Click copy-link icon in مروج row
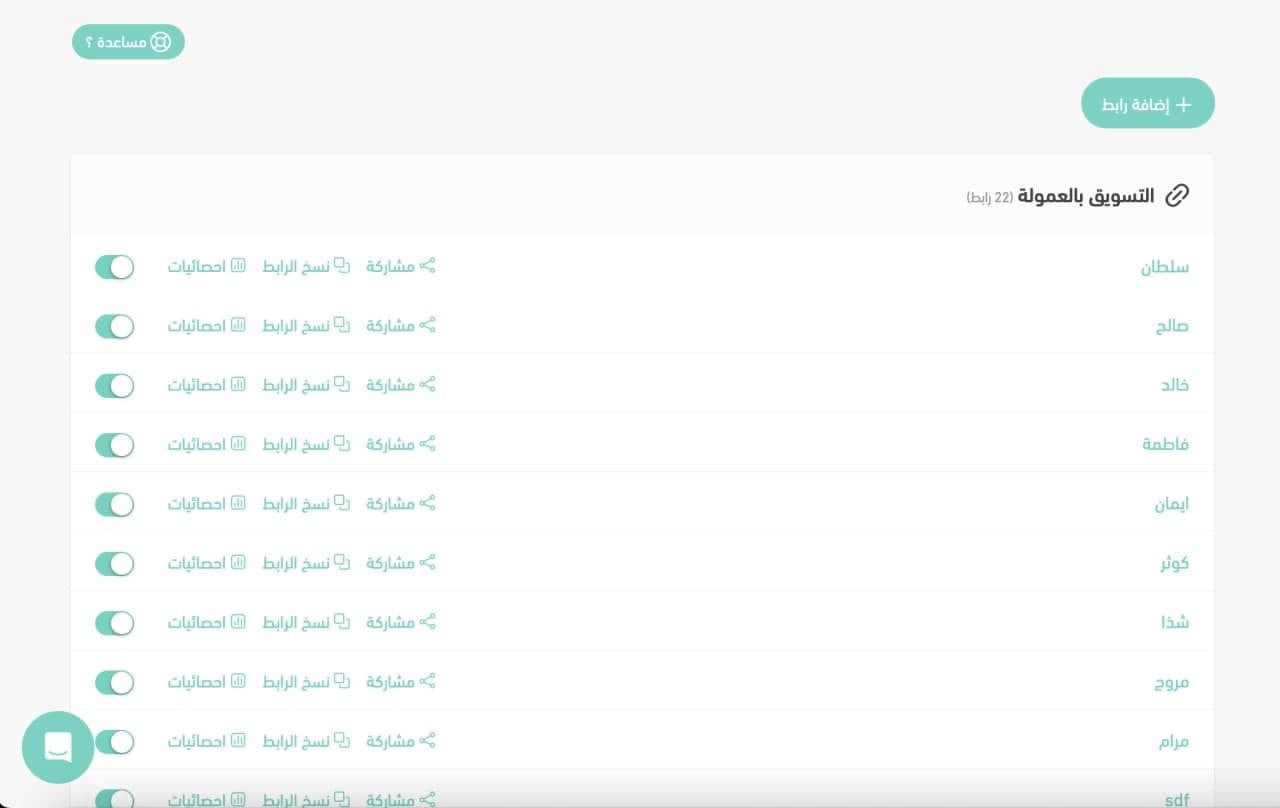Screen dimensions: 1280x808 click(342, 681)
